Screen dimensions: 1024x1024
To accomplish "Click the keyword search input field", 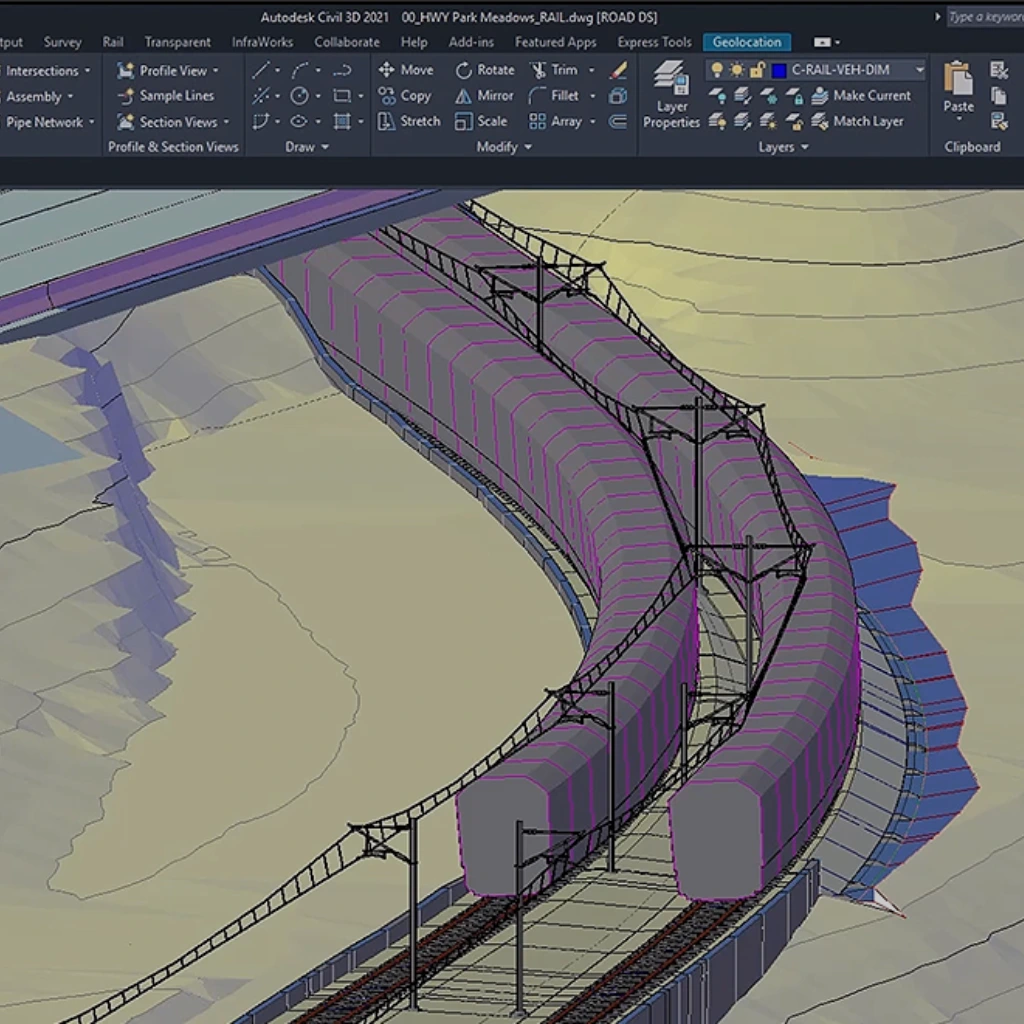I will tap(985, 17).
